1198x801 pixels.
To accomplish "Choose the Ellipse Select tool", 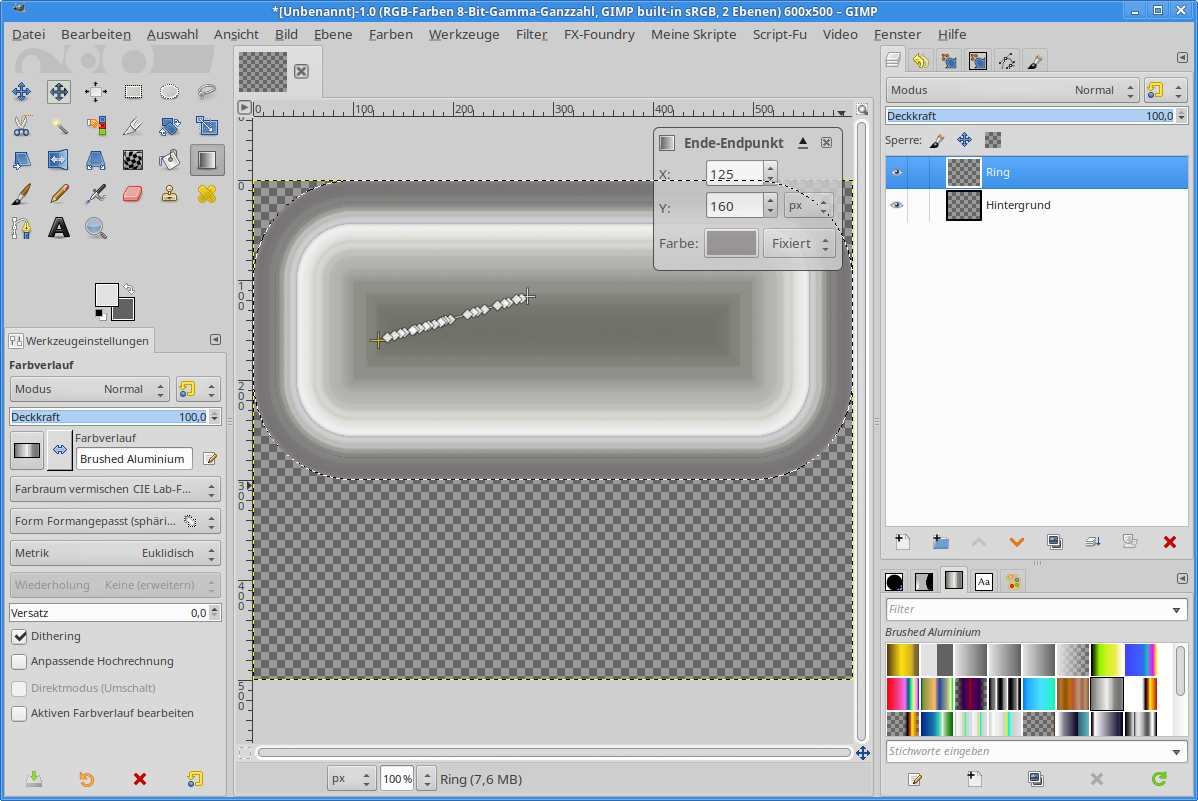I will coord(170,92).
